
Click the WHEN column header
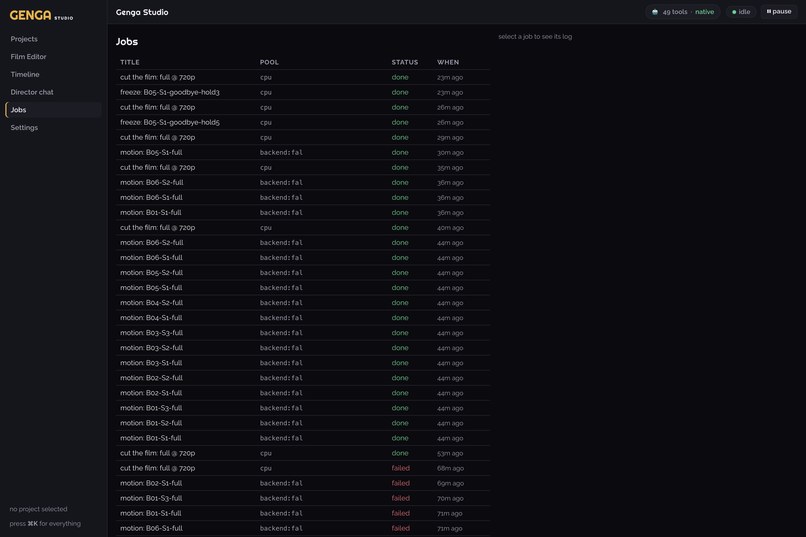tap(448, 62)
